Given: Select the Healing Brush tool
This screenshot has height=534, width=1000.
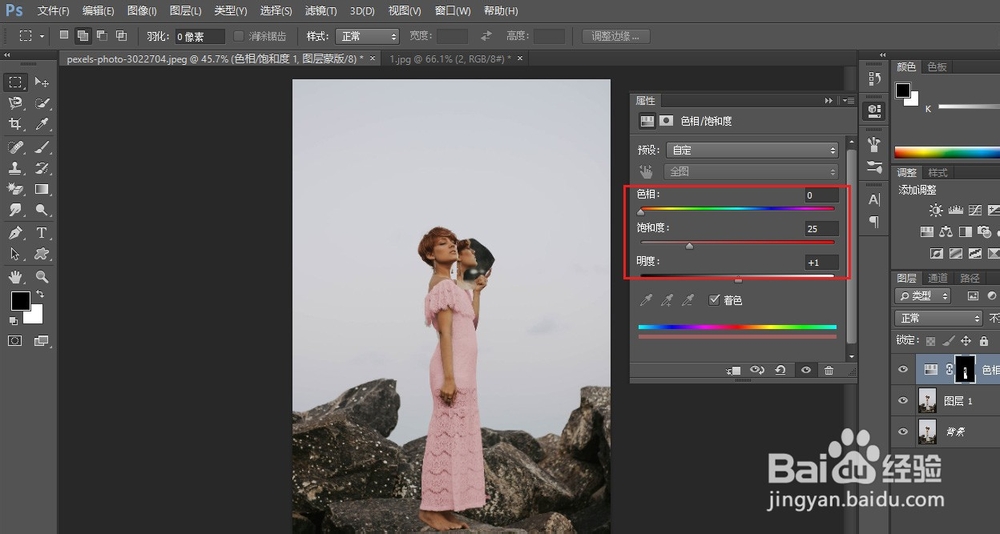Looking at the screenshot, I should point(15,147).
